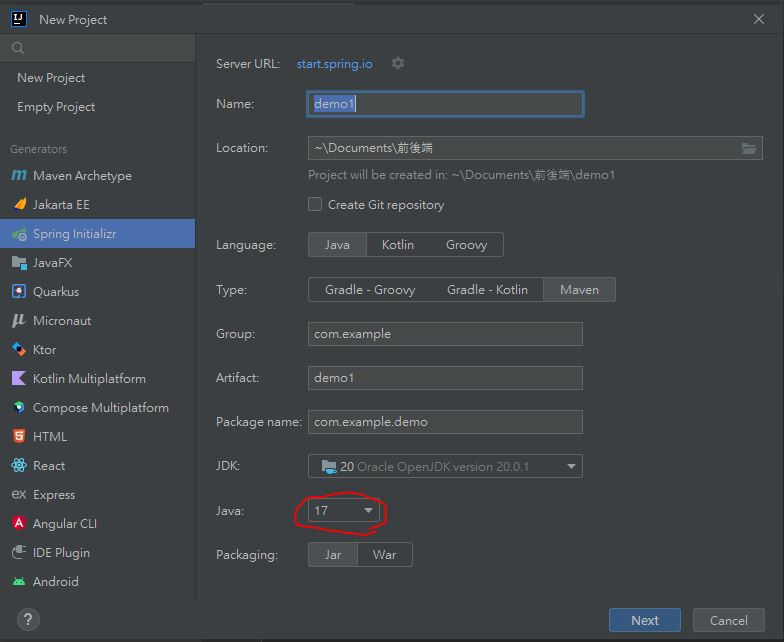Open the Java version dropdown
Viewport: 784px width, 642px height.
(x=344, y=510)
